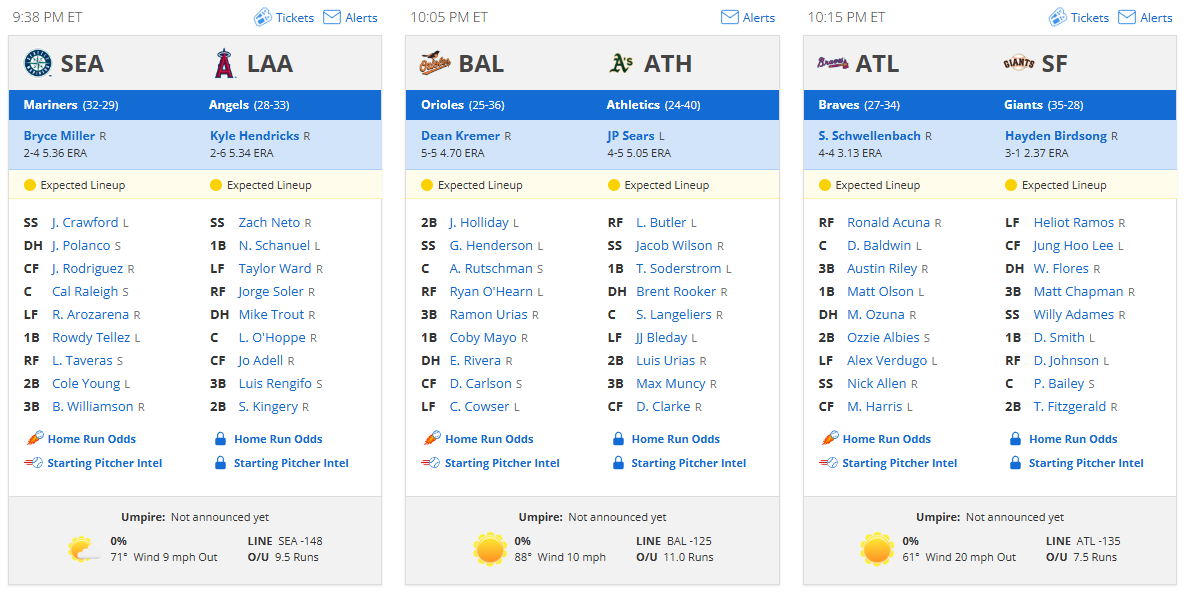Open Tickets for ATL vs SF game
Viewport: 1185px width, 595px height.
tap(1090, 17)
